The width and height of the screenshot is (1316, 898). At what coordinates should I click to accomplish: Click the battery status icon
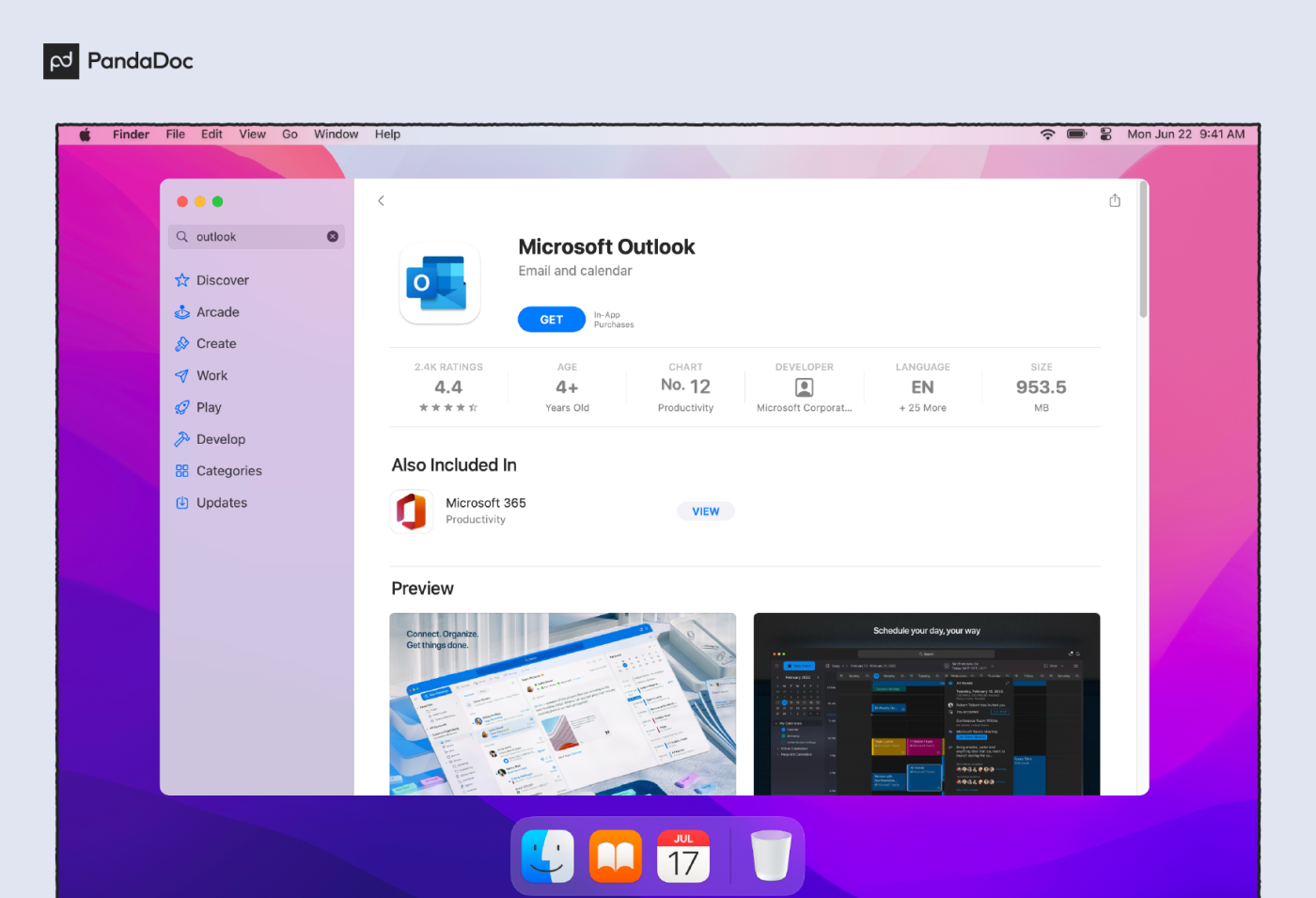click(1077, 134)
